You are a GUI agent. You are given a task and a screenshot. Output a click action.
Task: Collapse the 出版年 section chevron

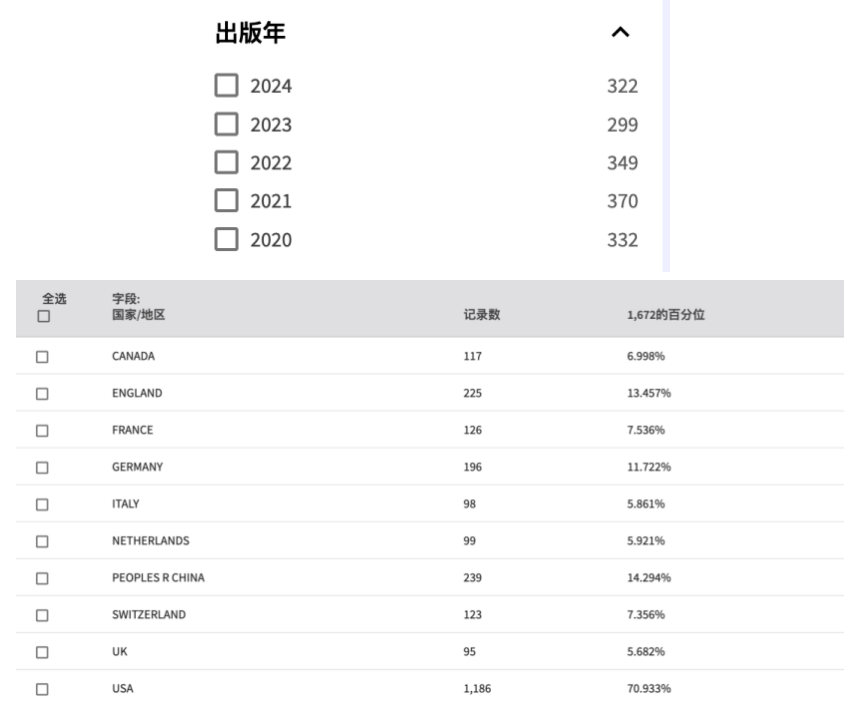(x=620, y=33)
